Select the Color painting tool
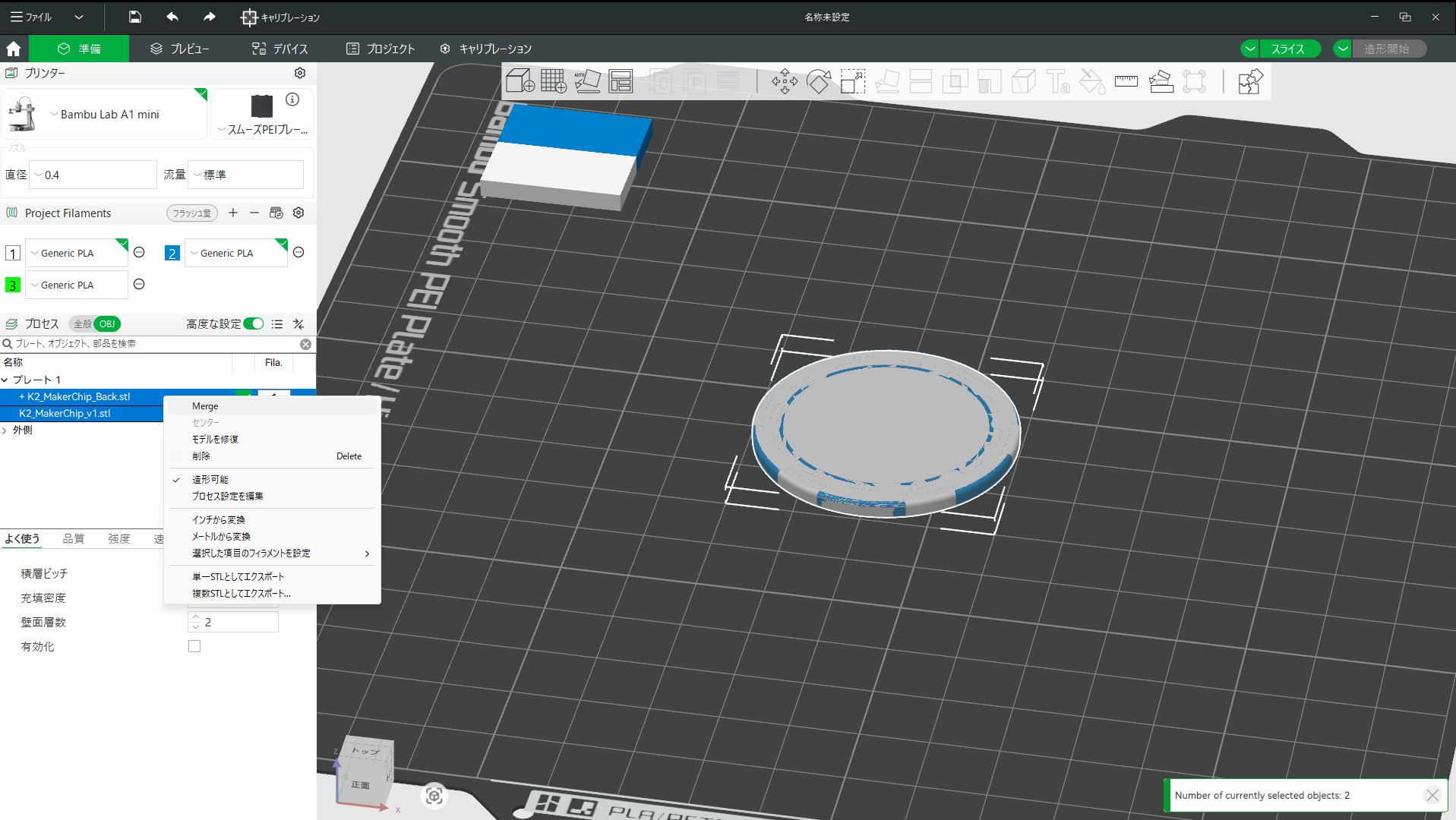Viewport: 1456px width, 820px height. pyautogui.click(x=1091, y=81)
